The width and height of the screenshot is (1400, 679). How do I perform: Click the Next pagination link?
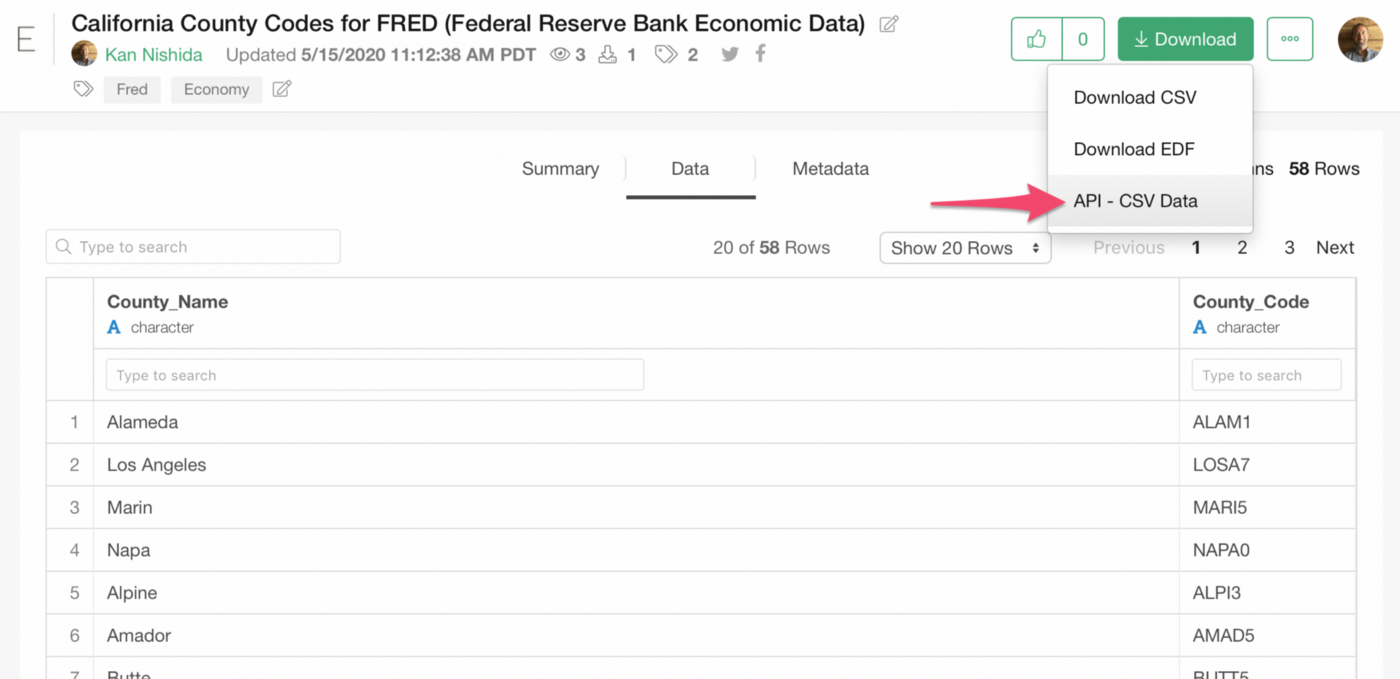click(x=1335, y=248)
